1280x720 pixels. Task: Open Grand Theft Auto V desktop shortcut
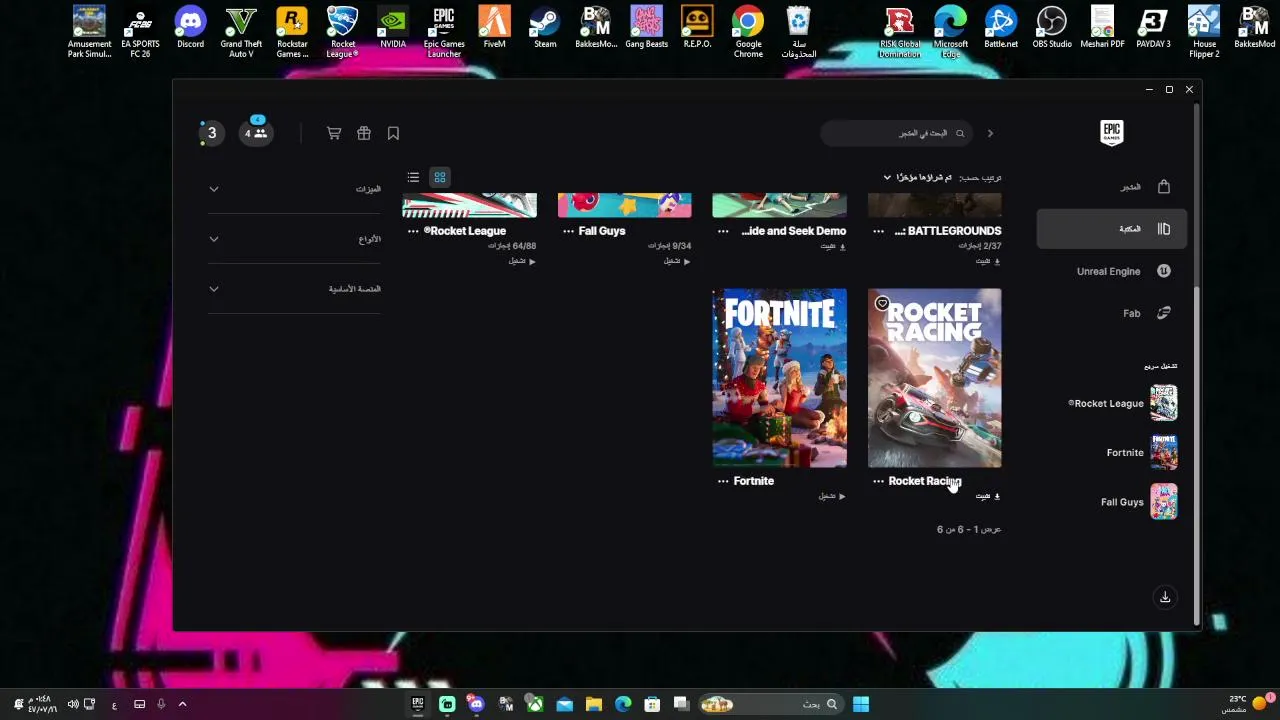pyautogui.click(x=241, y=32)
